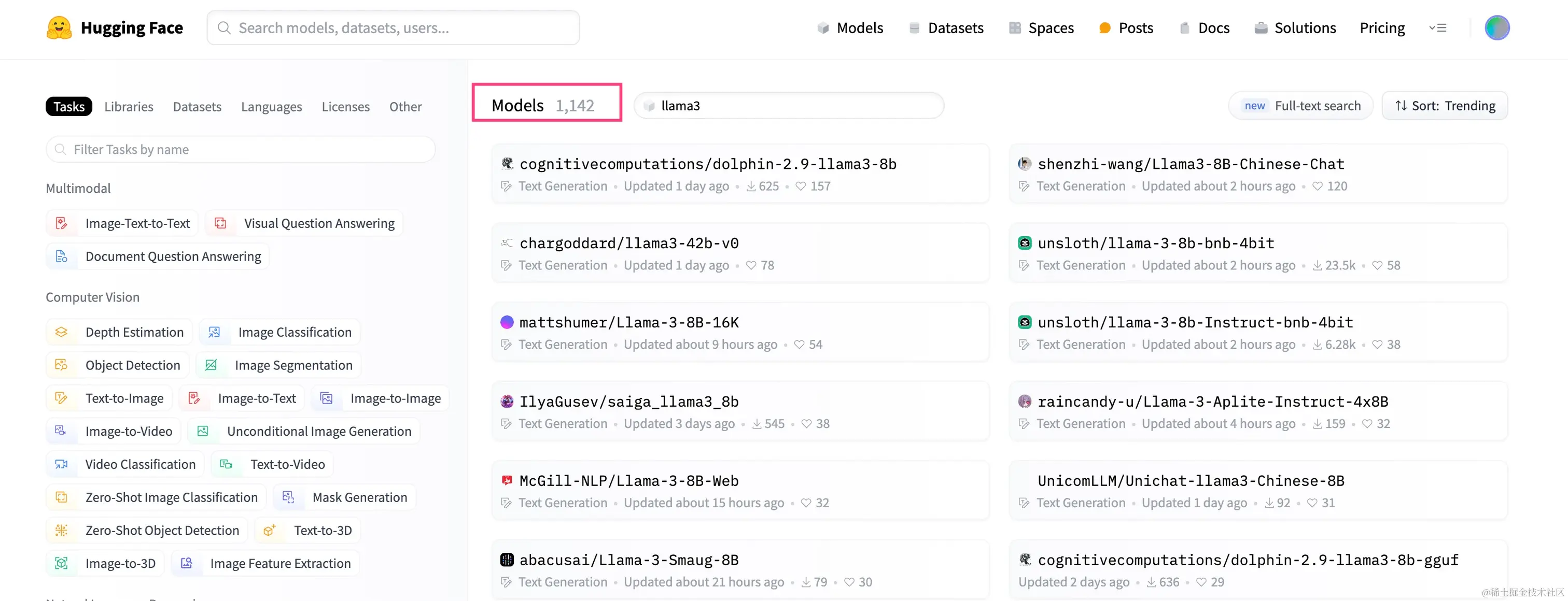This screenshot has height=601, width=1568.
Task: Switch to the Libraries filter tab
Action: click(129, 106)
